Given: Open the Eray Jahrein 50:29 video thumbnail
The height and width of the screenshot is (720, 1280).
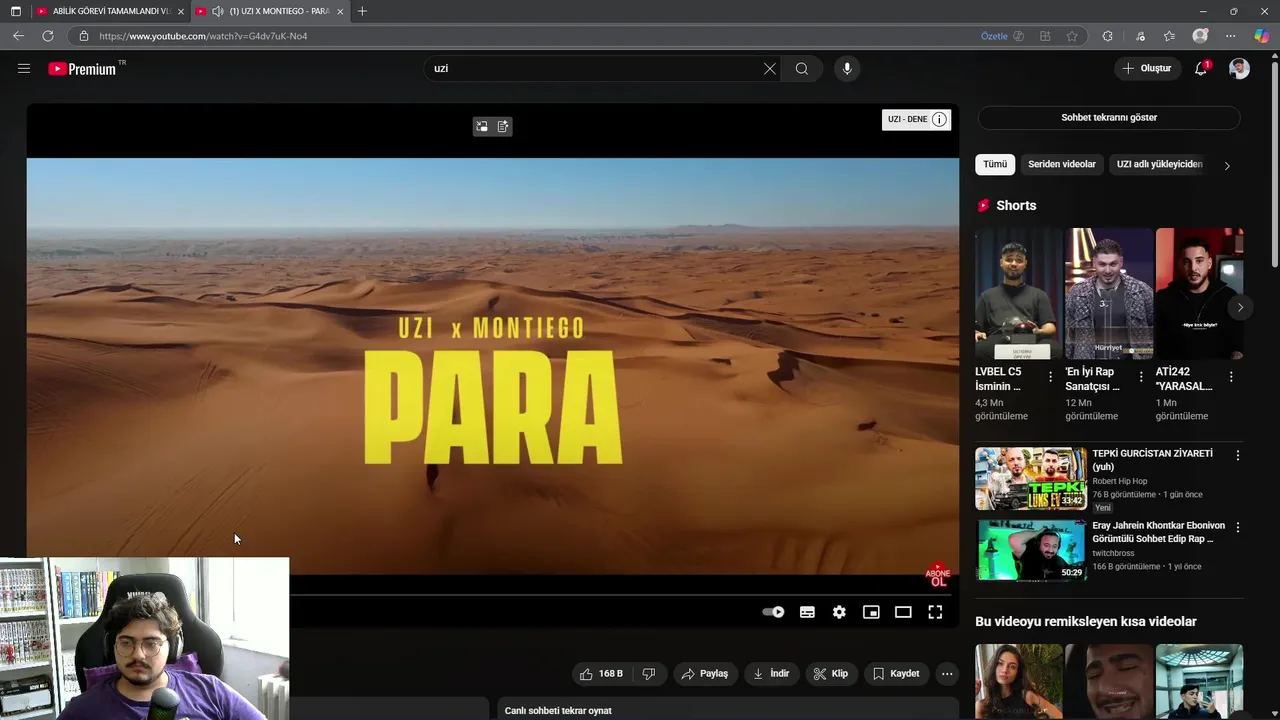Looking at the screenshot, I should [x=1031, y=550].
